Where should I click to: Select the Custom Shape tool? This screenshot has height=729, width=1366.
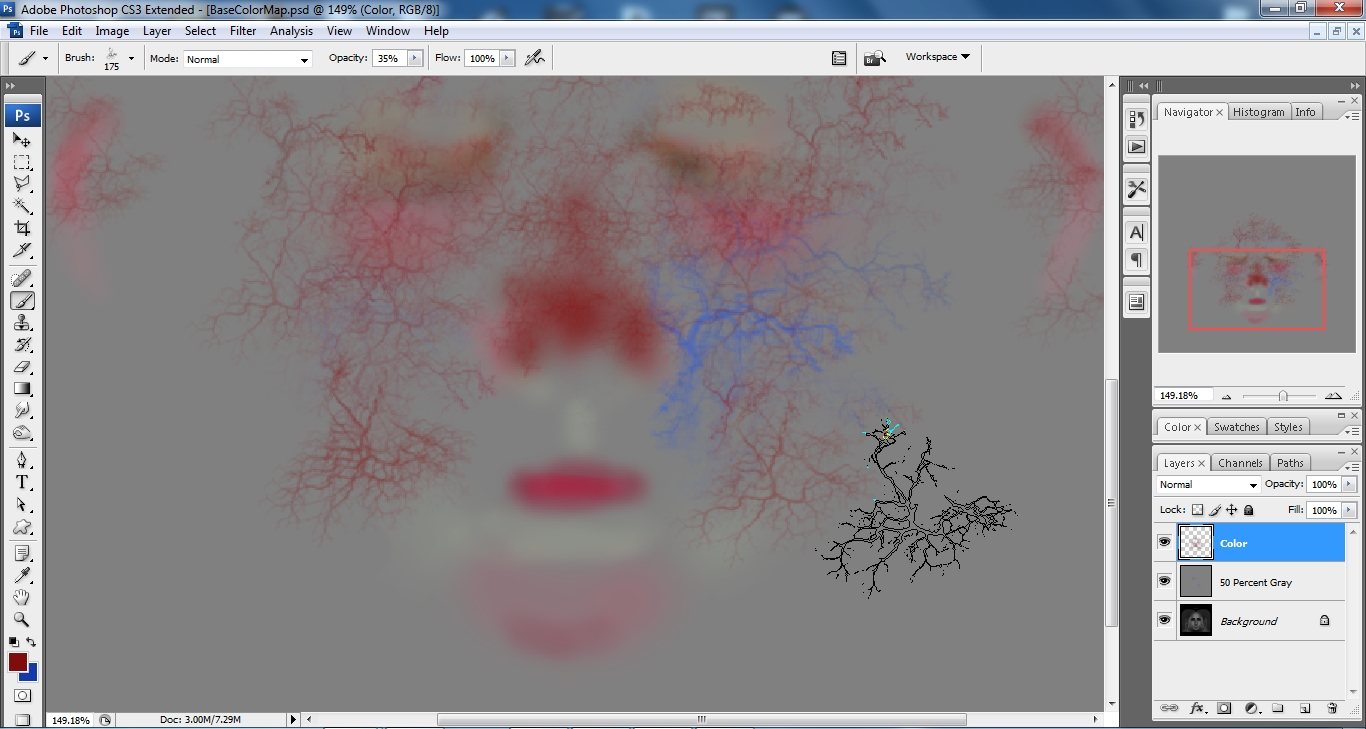(x=22, y=526)
